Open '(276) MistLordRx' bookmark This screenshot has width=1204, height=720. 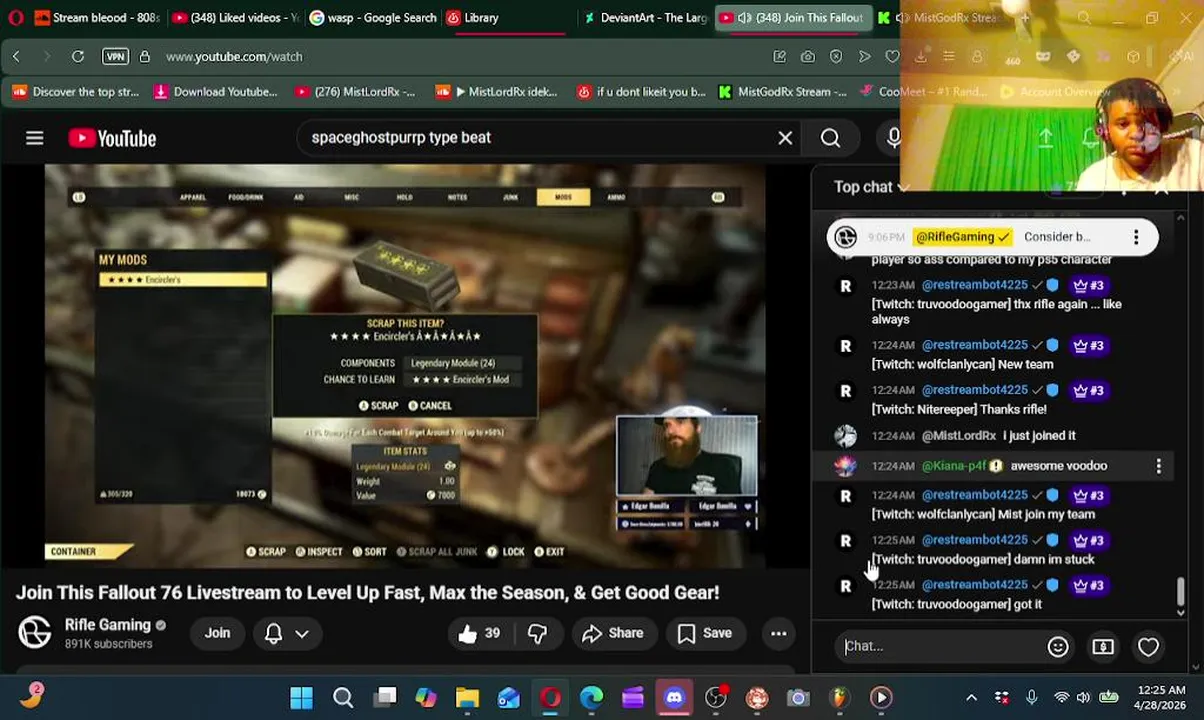pos(355,92)
